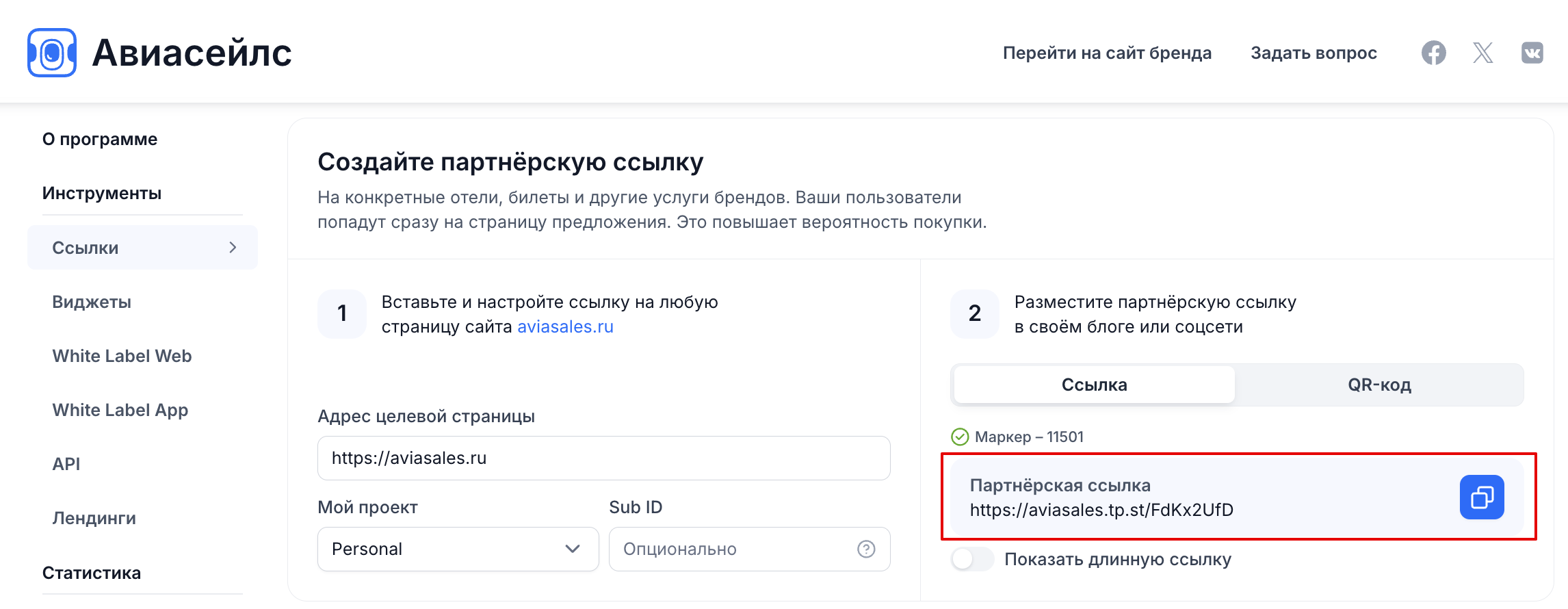Copy the partner link with copy icon
Screen dimensions: 1568x609
coord(1482,497)
